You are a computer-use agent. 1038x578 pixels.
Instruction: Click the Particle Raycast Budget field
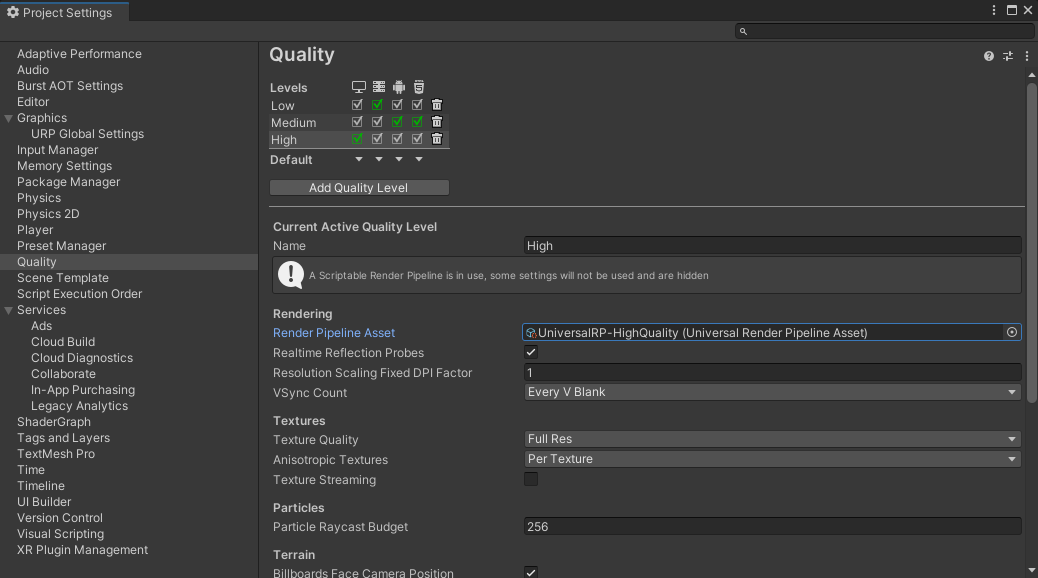coord(773,526)
